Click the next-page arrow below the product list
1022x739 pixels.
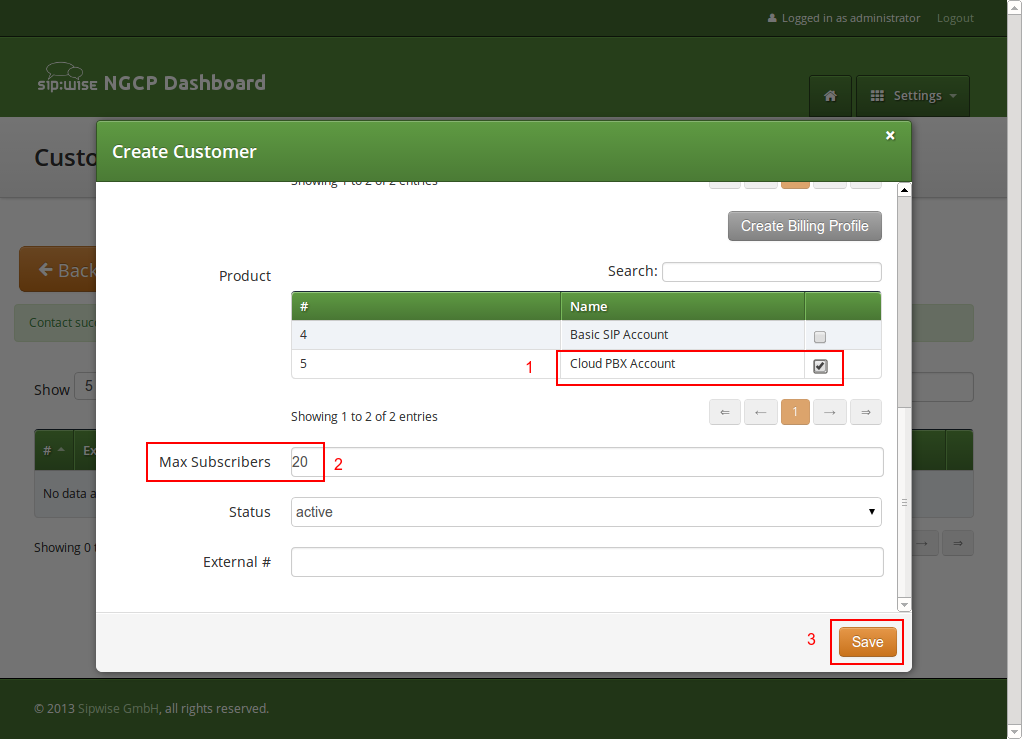pos(830,412)
